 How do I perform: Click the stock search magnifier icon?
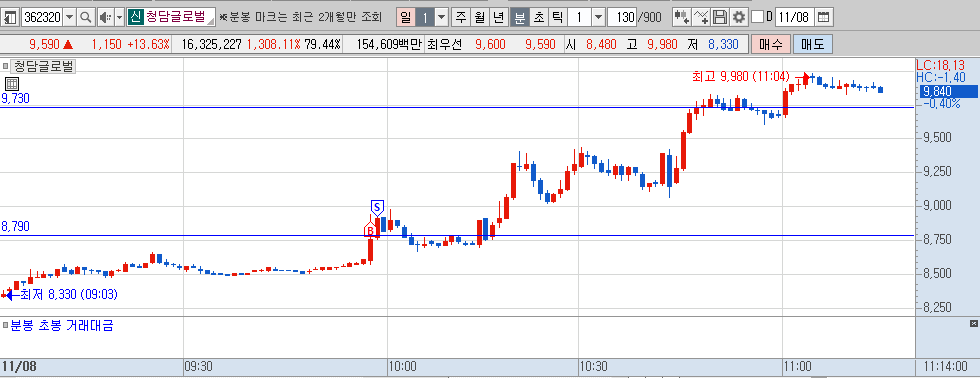point(86,17)
